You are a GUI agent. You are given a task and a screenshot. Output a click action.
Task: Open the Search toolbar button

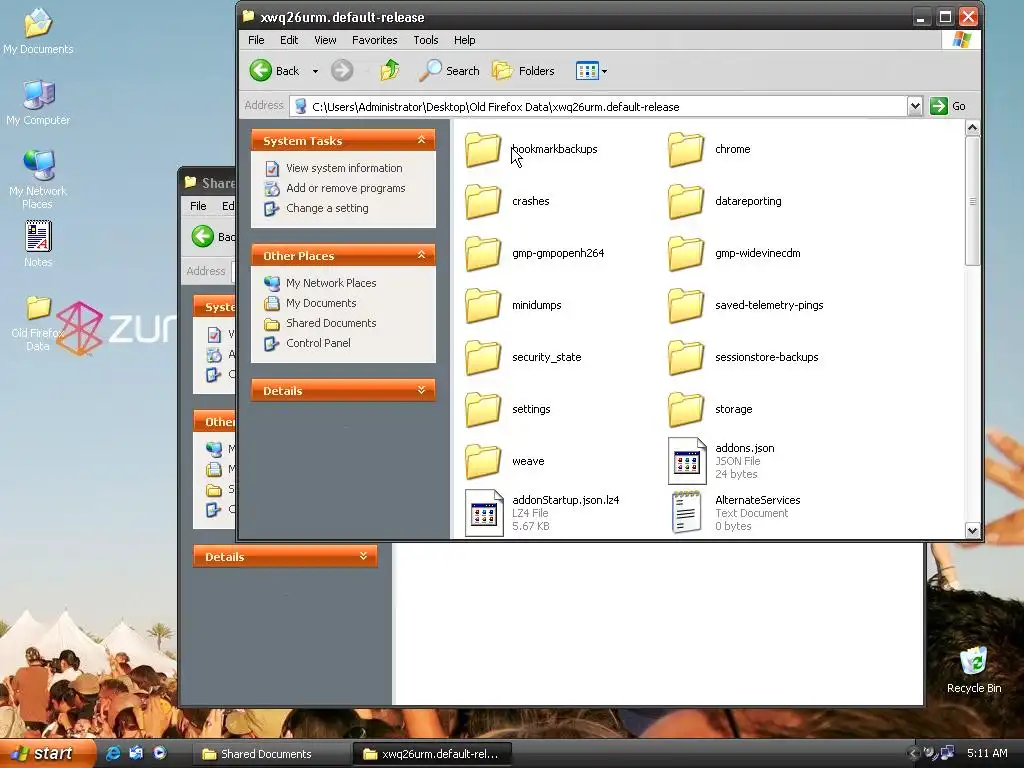click(x=449, y=71)
